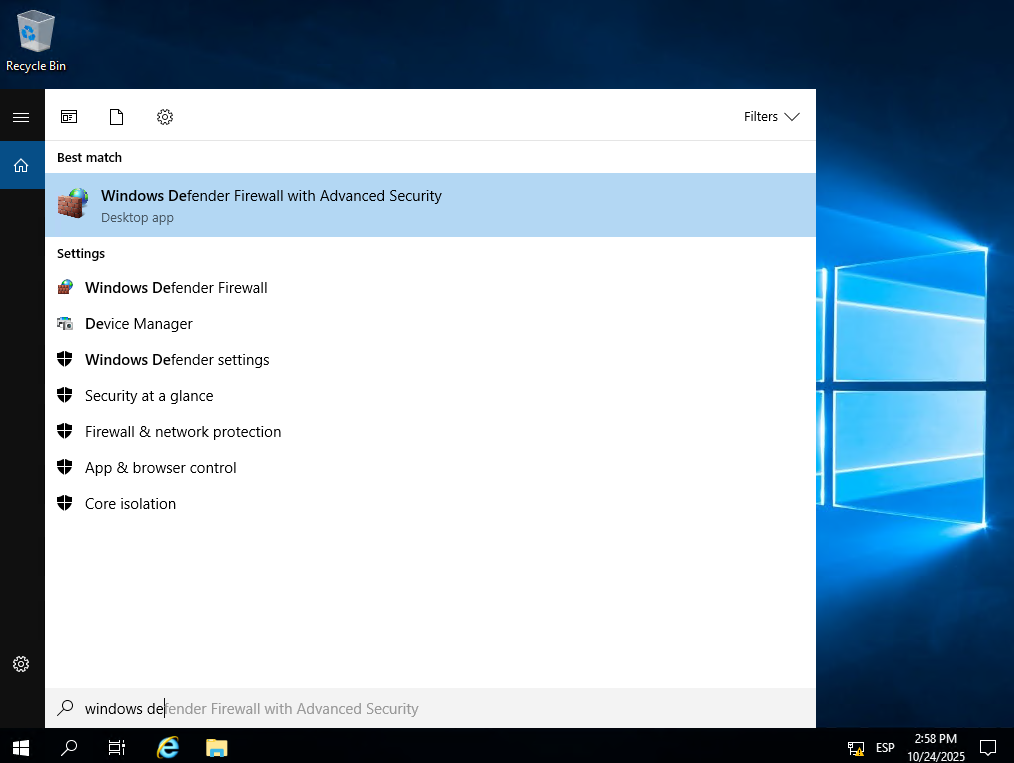This screenshot has width=1014, height=763.
Task: Click the small firewall icon beside Windows Defender Firewall
Action: (65, 287)
